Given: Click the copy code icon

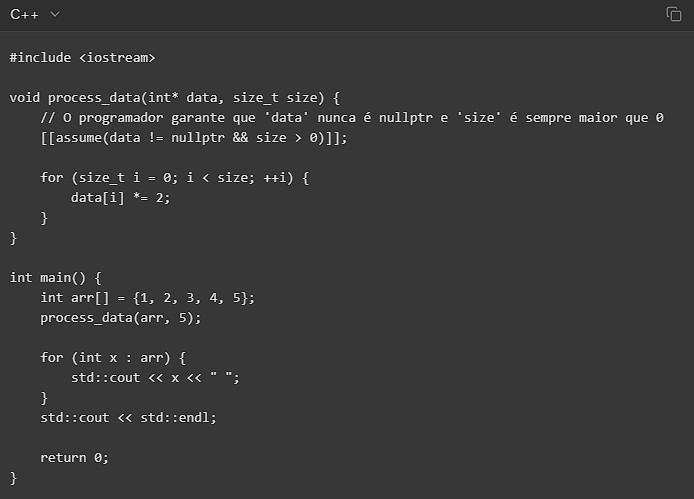Looking at the screenshot, I should [673, 14].
